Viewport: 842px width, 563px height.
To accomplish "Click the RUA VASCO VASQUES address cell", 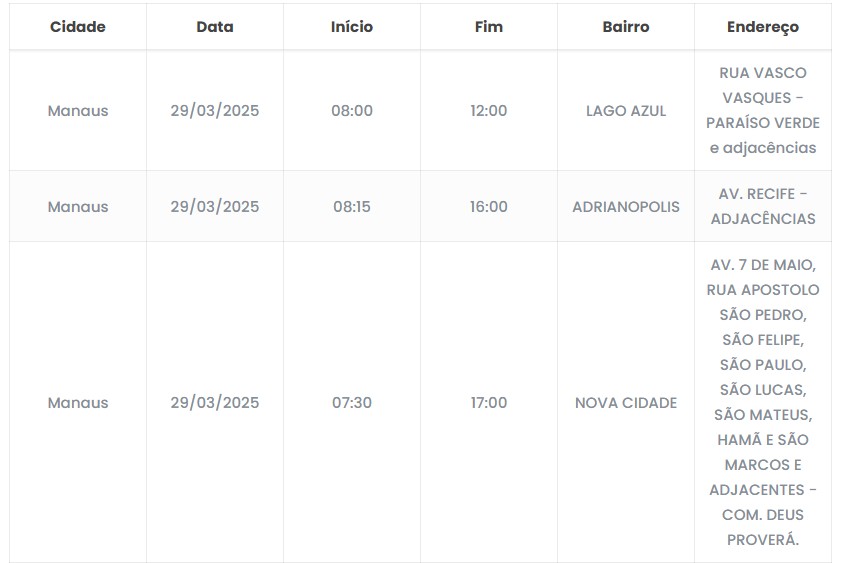I will [763, 111].
